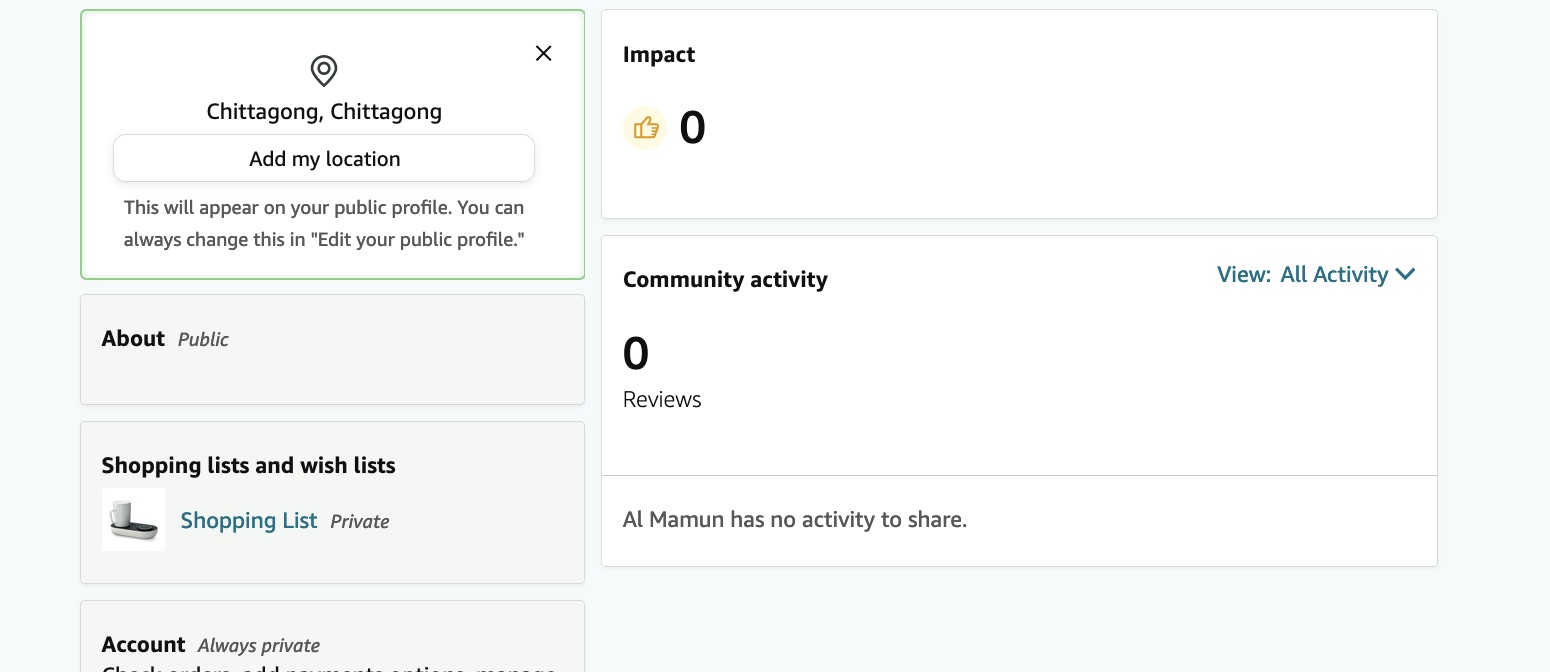Click the Impact panel heading
This screenshot has height=672, width=1550.
(659, 54)
